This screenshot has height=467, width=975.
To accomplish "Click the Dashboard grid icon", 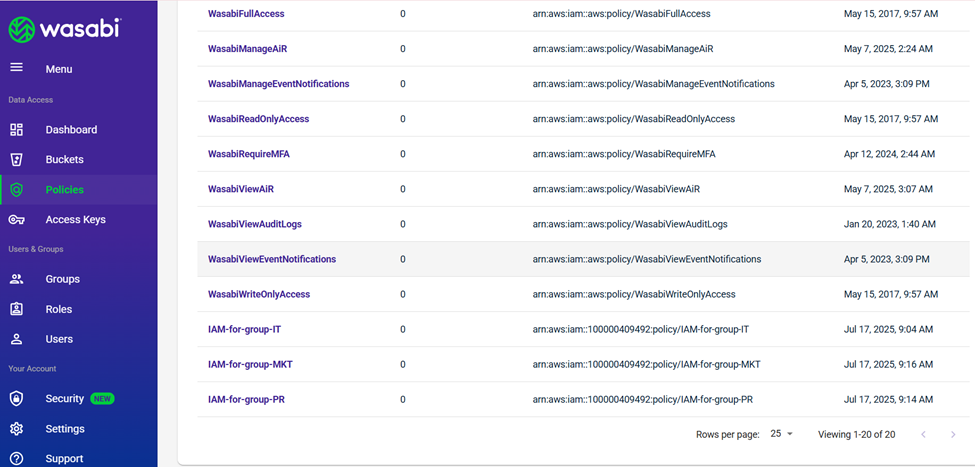I will (x=16, y=130).
